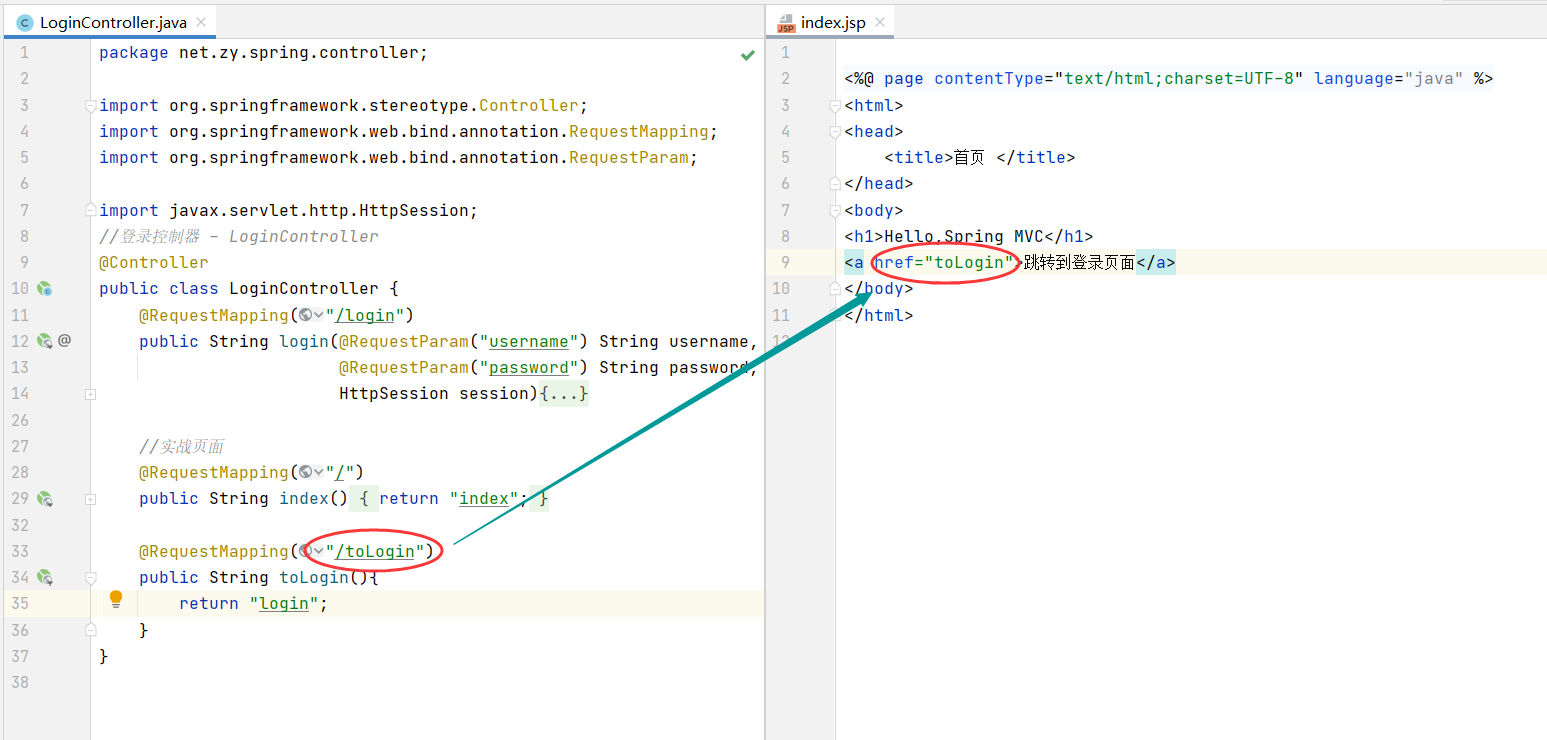This screenshot has width=1547, height=740.
Task: Click line number 35 in LoginController gutter
Action: pos(19,603)
